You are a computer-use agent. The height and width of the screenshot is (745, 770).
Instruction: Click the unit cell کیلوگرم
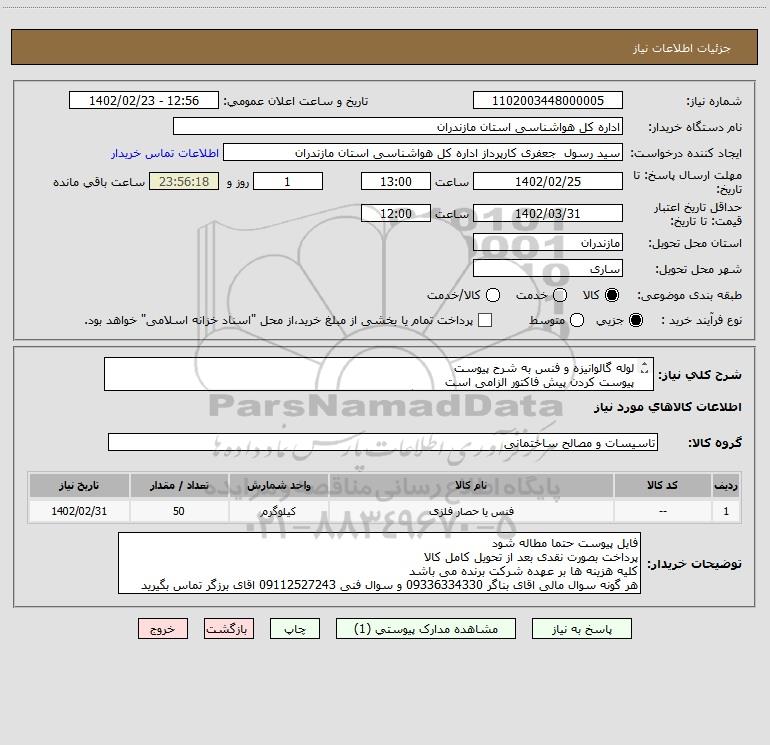pos(278,511)
